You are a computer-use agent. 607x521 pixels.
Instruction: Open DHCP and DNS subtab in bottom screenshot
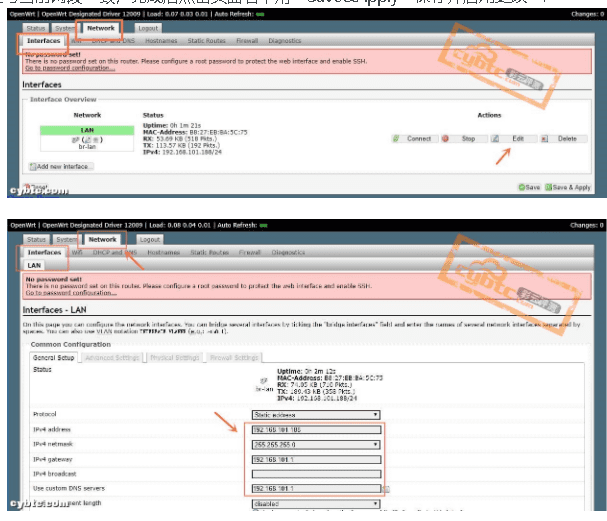(115, 252)
